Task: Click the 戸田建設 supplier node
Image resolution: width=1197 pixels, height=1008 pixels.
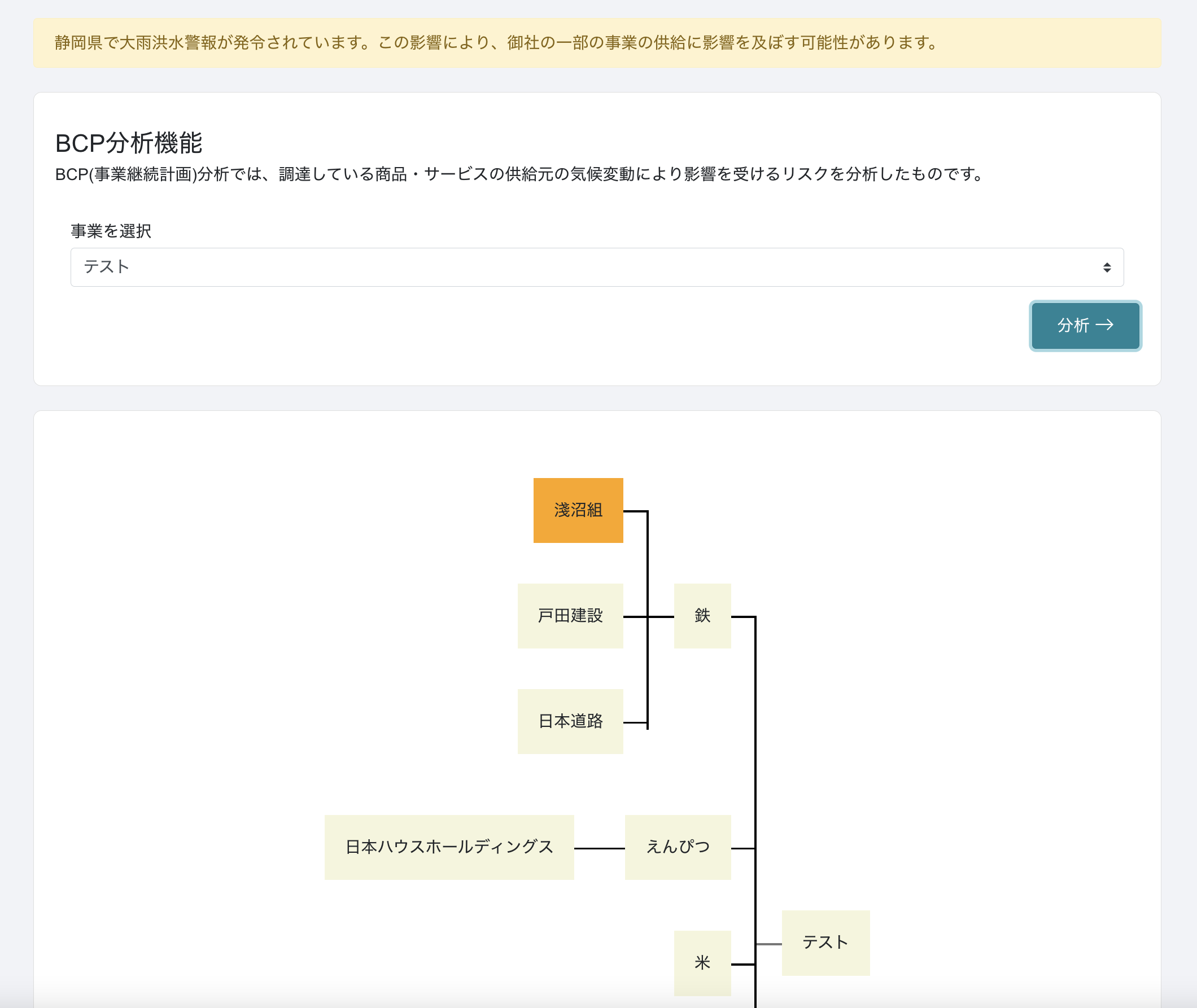Action: (570, 616)
